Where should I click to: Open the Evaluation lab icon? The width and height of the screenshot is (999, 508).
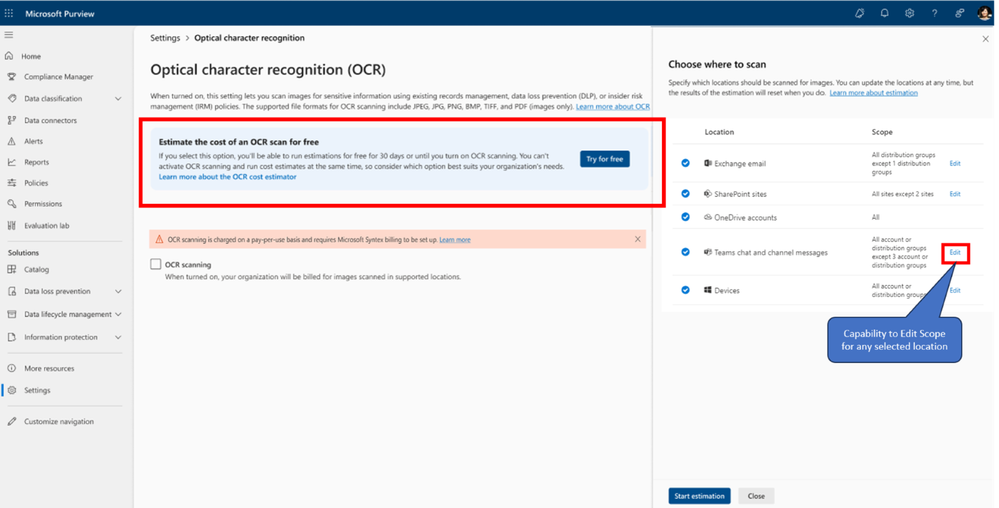click(11, 225)
